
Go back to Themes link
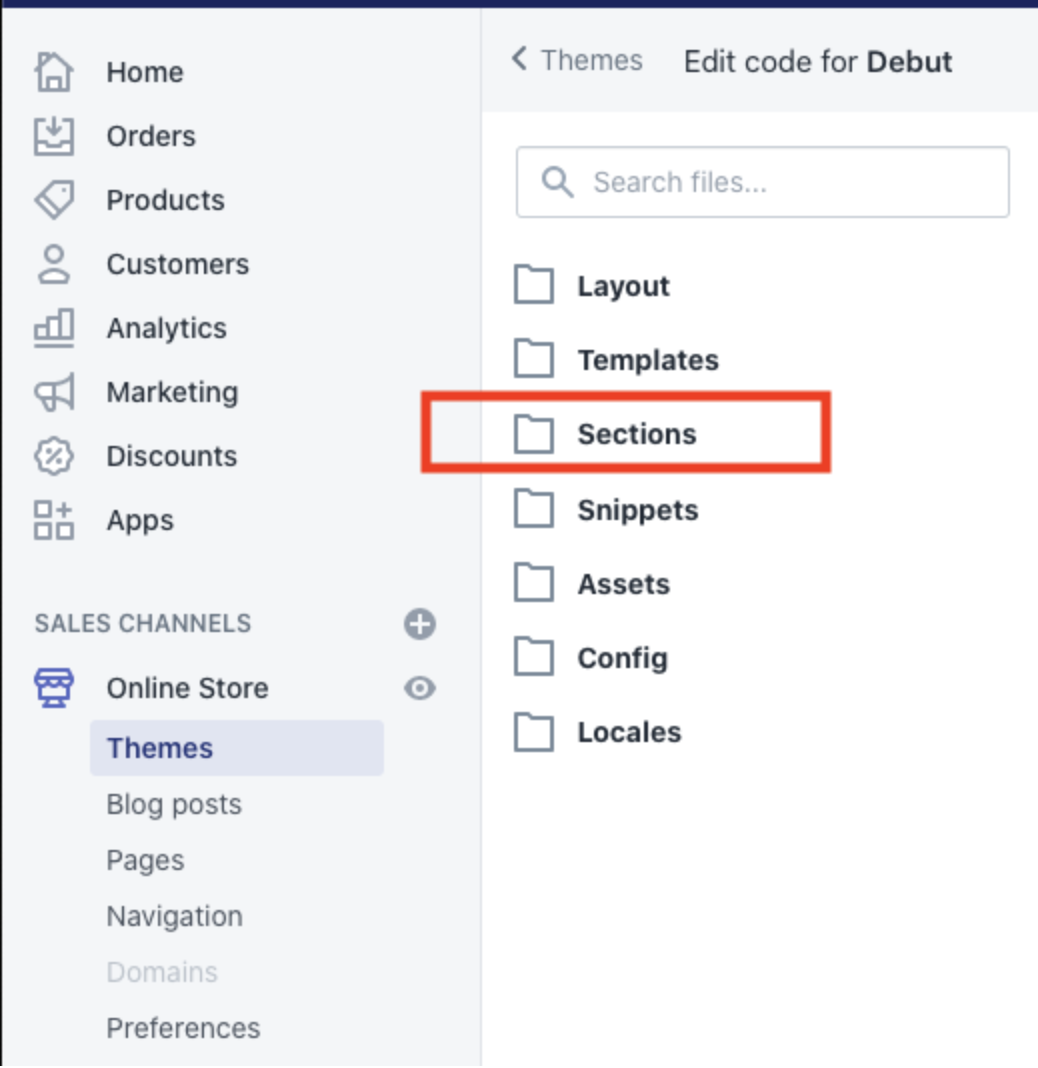(577, 60)
